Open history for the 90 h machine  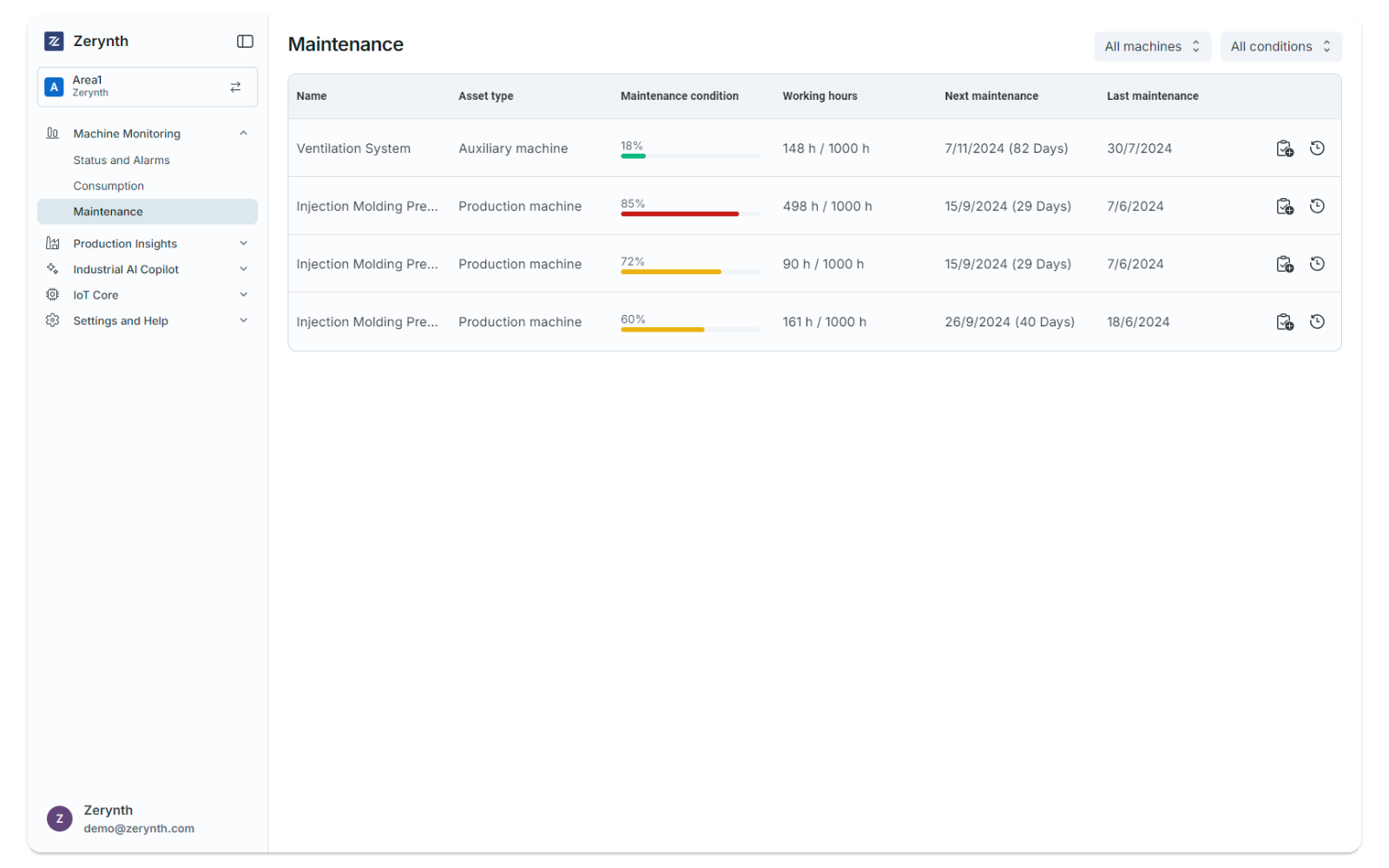[1317, 264]
